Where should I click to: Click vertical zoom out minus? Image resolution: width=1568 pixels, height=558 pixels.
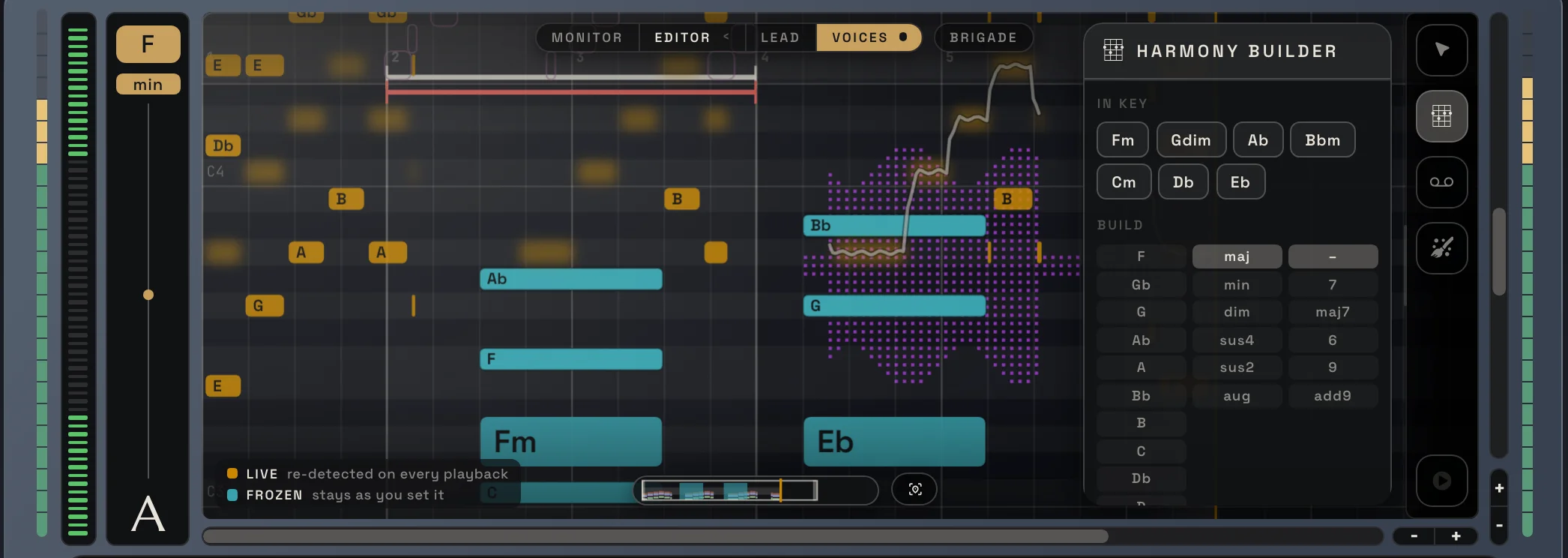(x=1499, y=526)
